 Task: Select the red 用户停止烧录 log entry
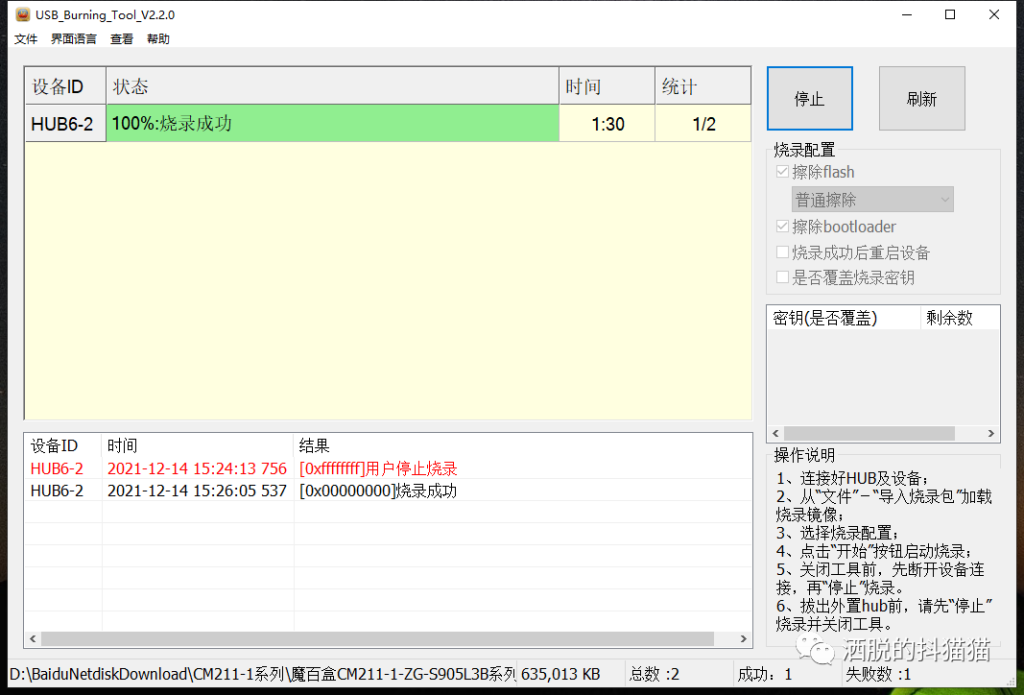click(x=378, y=469)
